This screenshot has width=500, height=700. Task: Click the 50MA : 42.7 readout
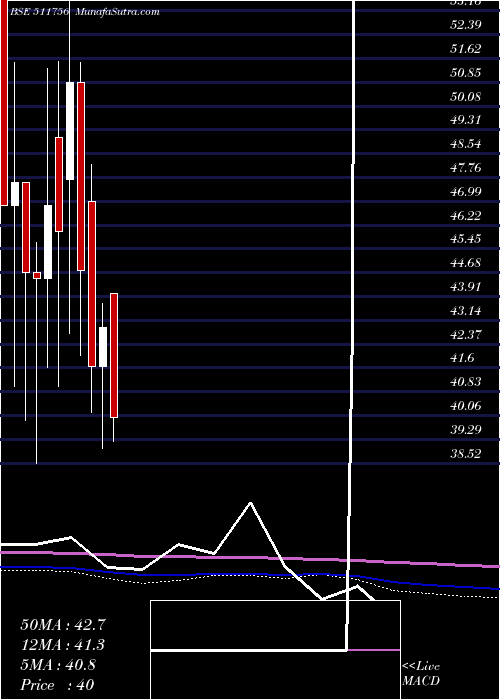point(63,625)
